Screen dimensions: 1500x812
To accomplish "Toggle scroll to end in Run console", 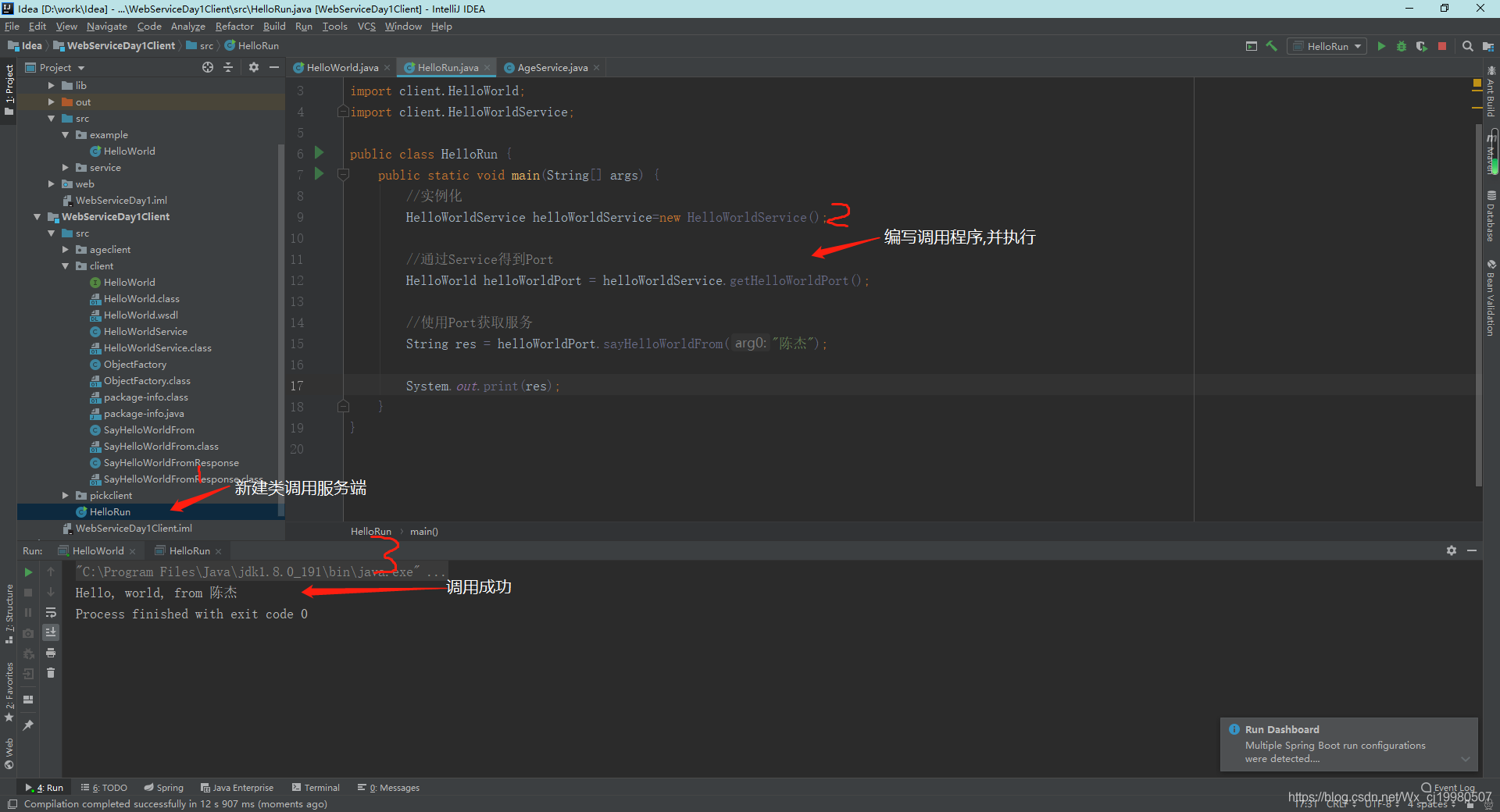I will pos(51,632).
